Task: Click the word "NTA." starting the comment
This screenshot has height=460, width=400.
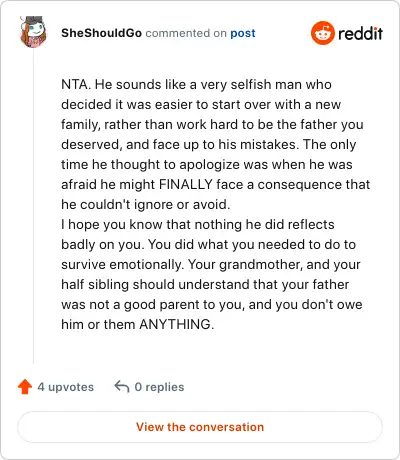Action: 76,84
